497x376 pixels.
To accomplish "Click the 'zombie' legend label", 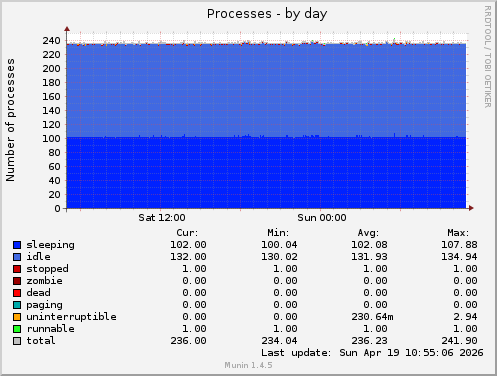I will 44,281.
